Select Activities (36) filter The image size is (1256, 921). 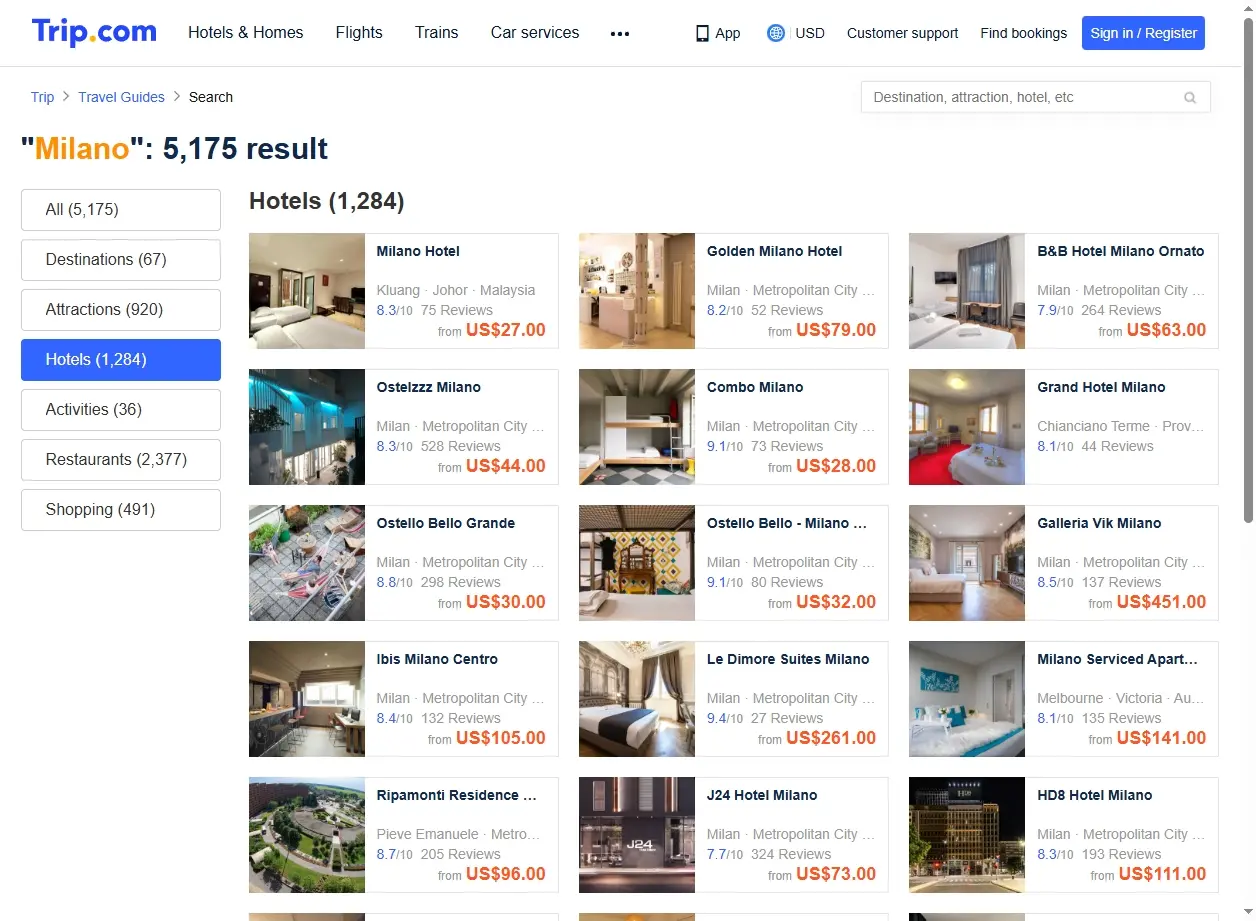[x=121, y=410]
